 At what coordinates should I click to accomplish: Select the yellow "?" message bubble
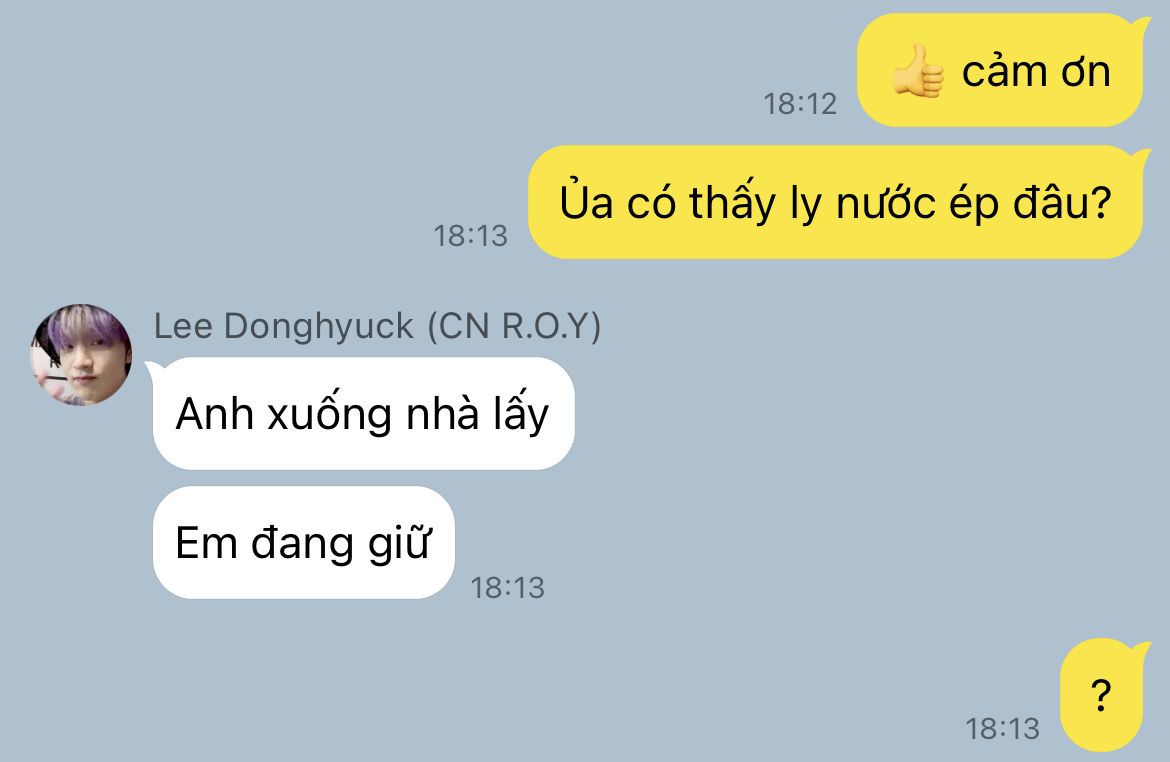pyautogui.click(x=1101, y=695)
